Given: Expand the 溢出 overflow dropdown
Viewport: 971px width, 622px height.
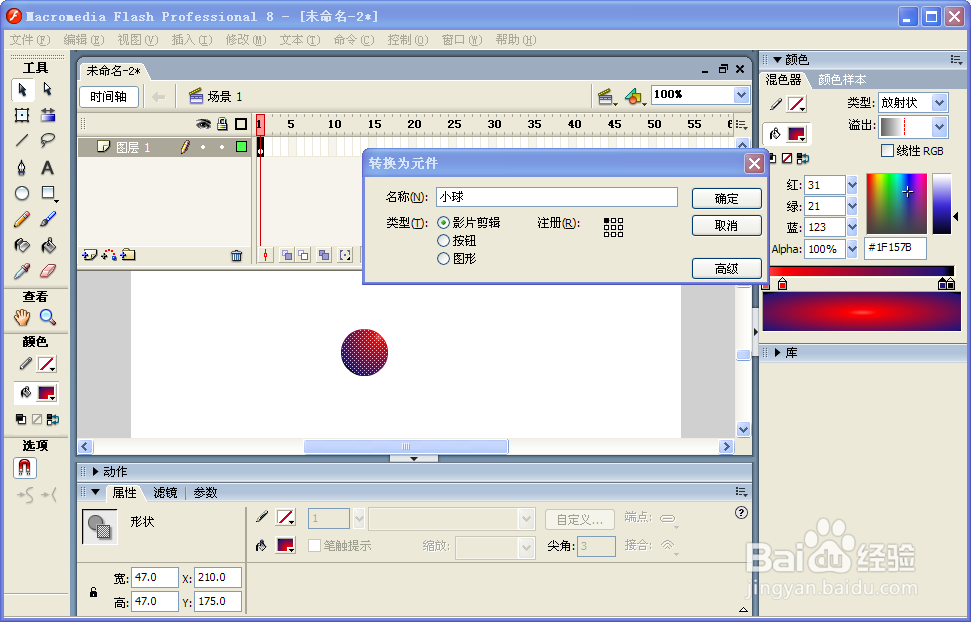Looking at the screenshot, I should [938, 125].
